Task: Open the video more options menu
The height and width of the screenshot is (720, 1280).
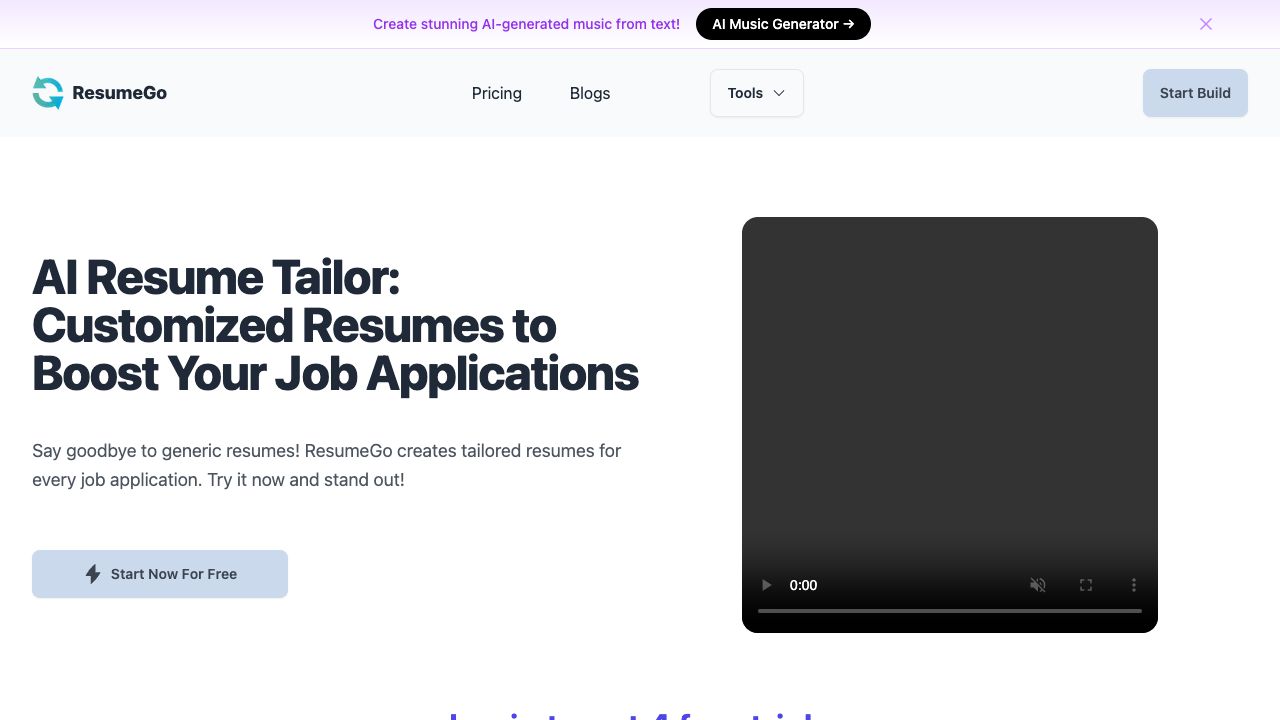Action: pyautogui.click(x=1134, y=585)
